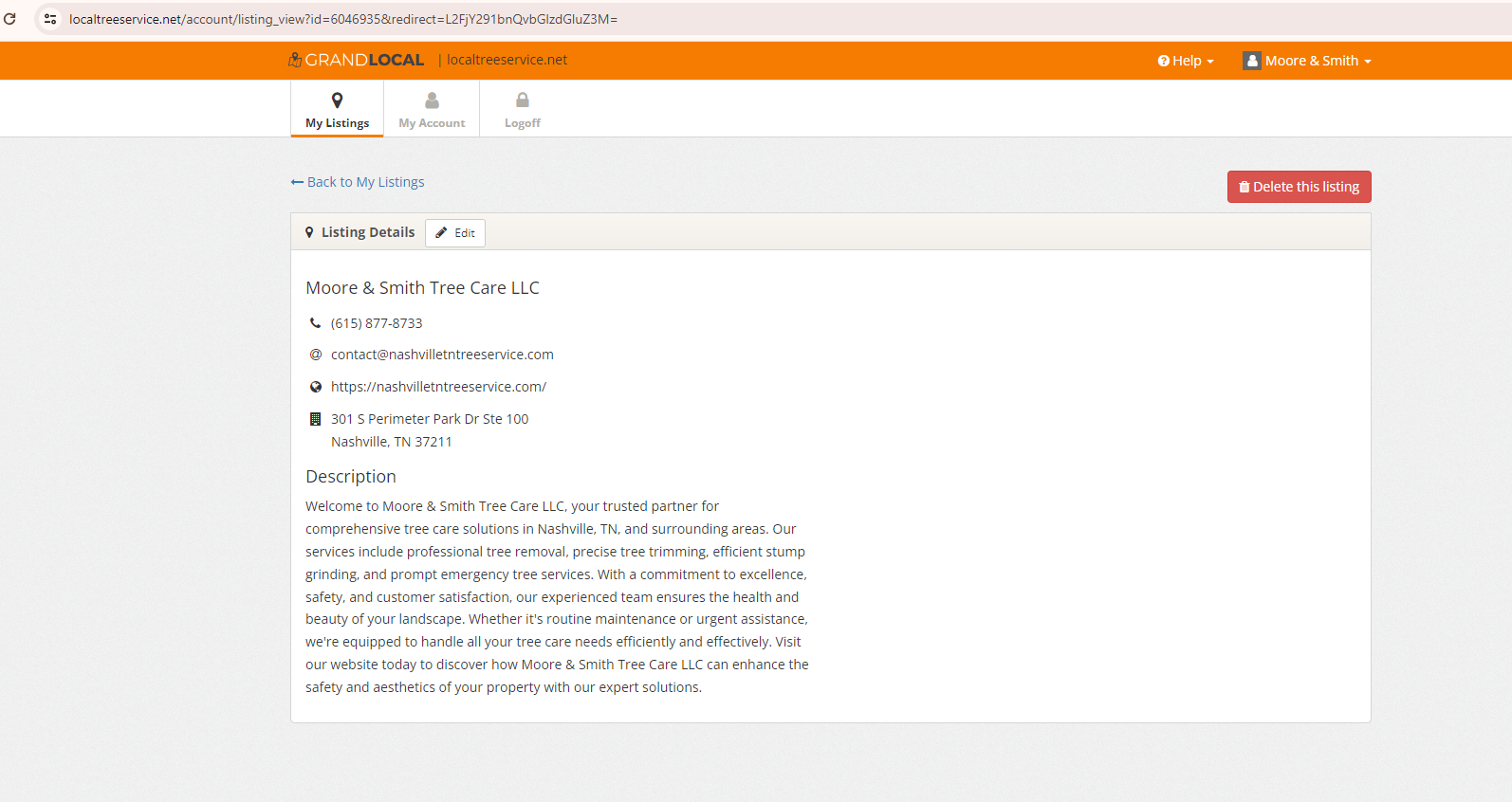Click the localtreeservice.net header link

pyautogui.click(x=507, y=60)
